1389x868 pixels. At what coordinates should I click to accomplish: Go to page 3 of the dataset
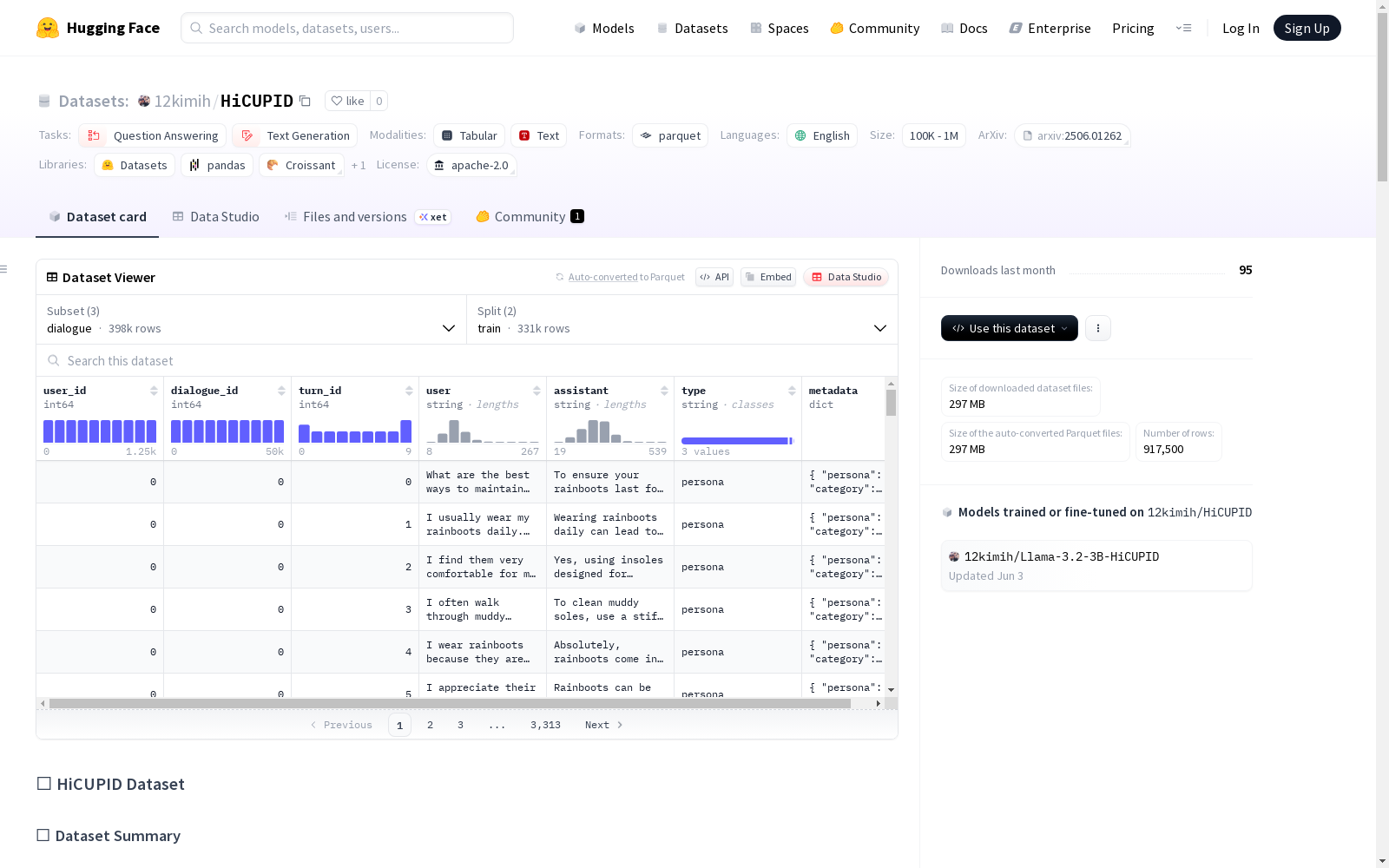pyautogui.click(x=460, y=725)
